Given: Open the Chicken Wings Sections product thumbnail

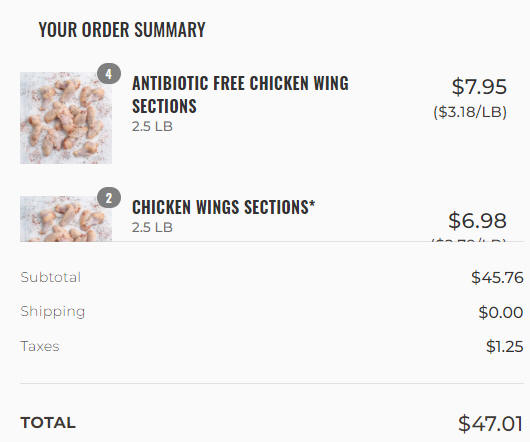Looking at the screenshot, I should tap(66, 219).
